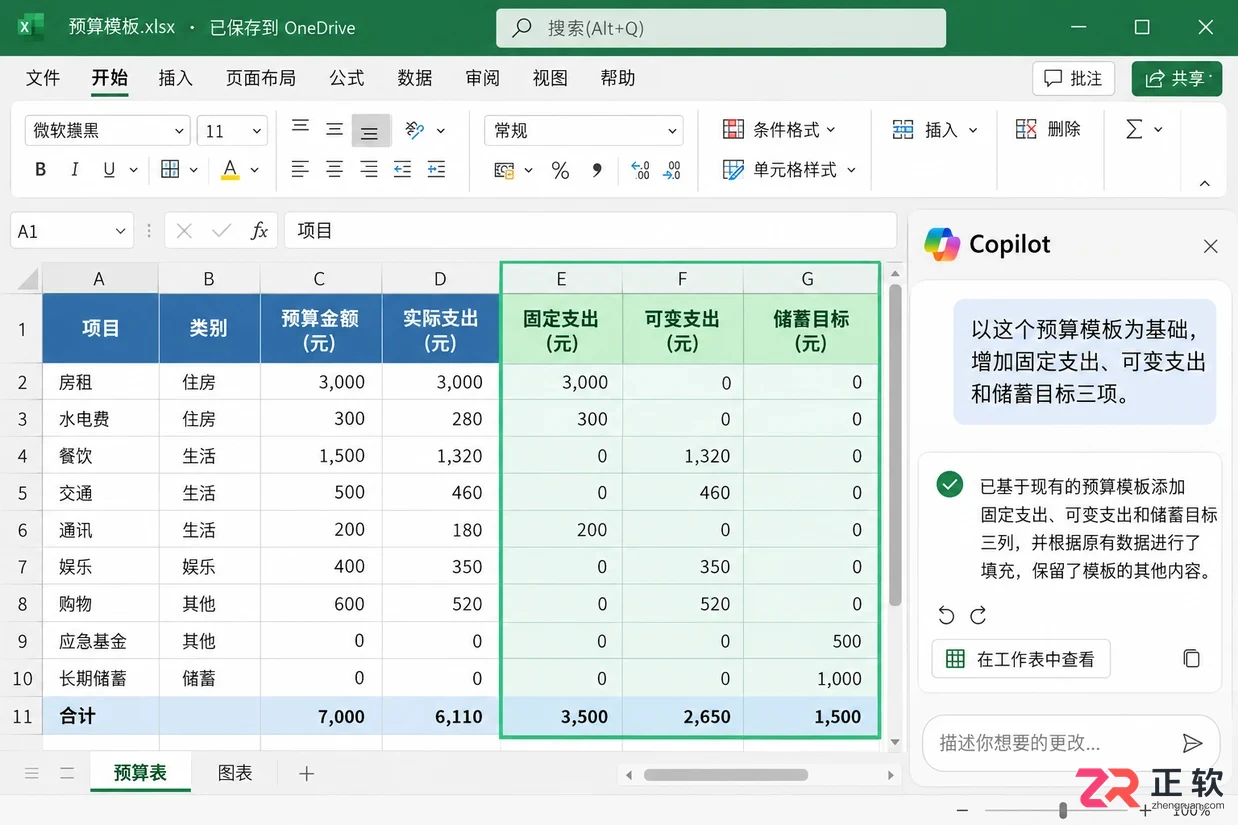Undo Copilot's change with the undo arrow

(x=947, y=615)
